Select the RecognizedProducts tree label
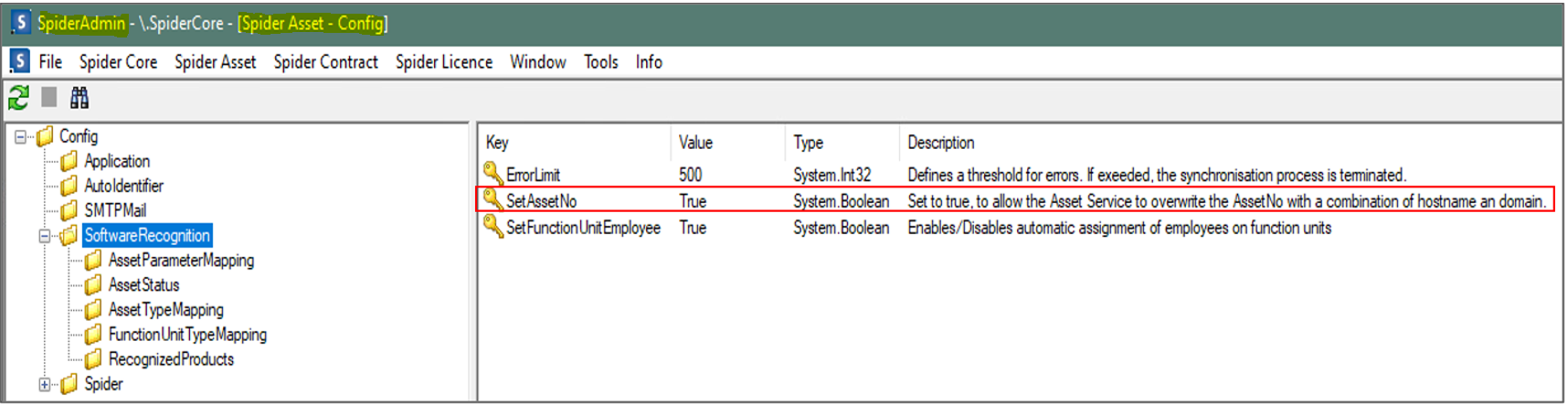Screen dimensions: 1568x405 tap(171, 358)
